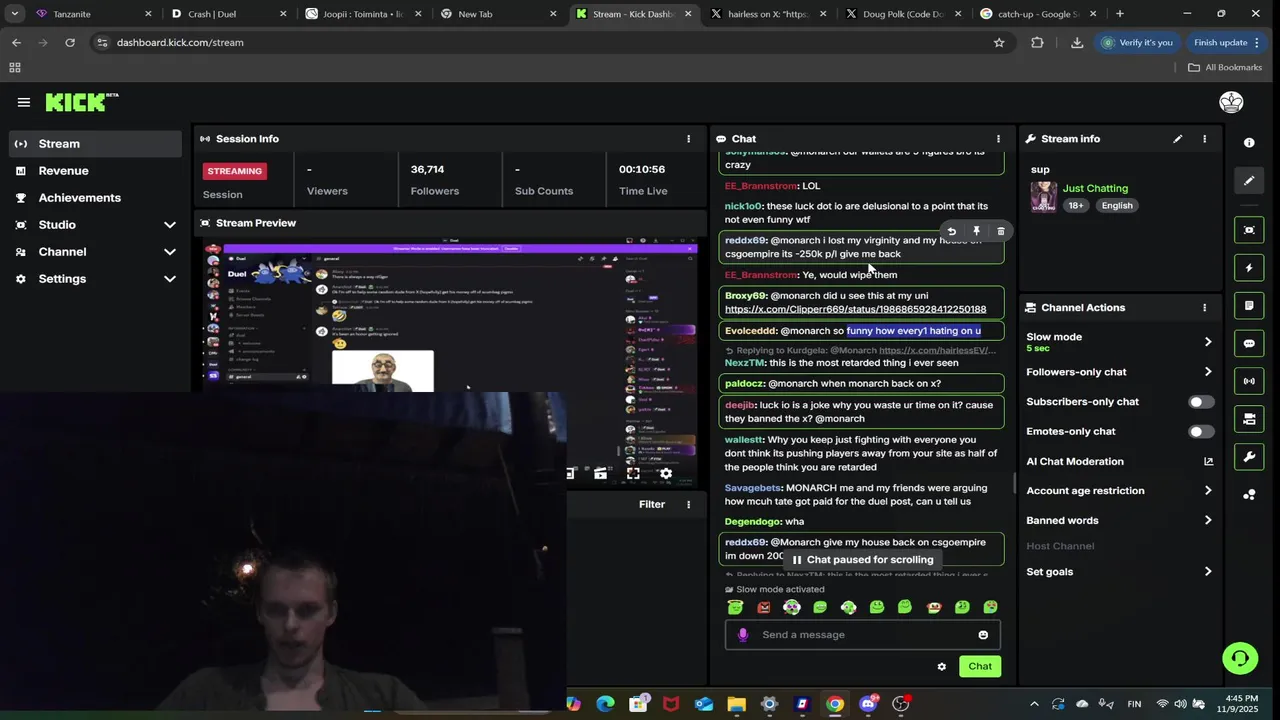
Task: Open the Stream info panel three-dot menu
Action: (1204, 139)
